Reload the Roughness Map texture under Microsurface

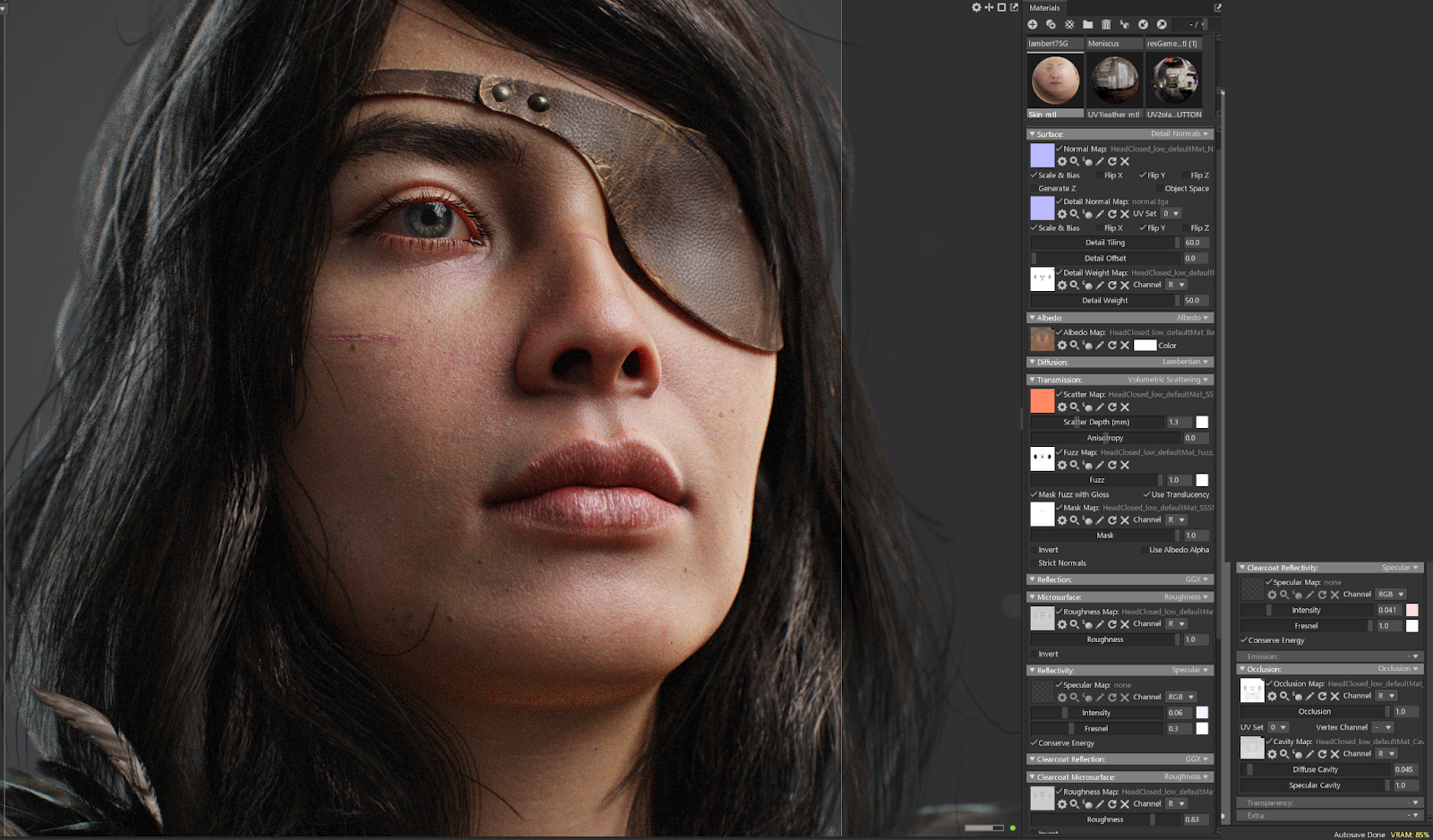[1112, 625]
